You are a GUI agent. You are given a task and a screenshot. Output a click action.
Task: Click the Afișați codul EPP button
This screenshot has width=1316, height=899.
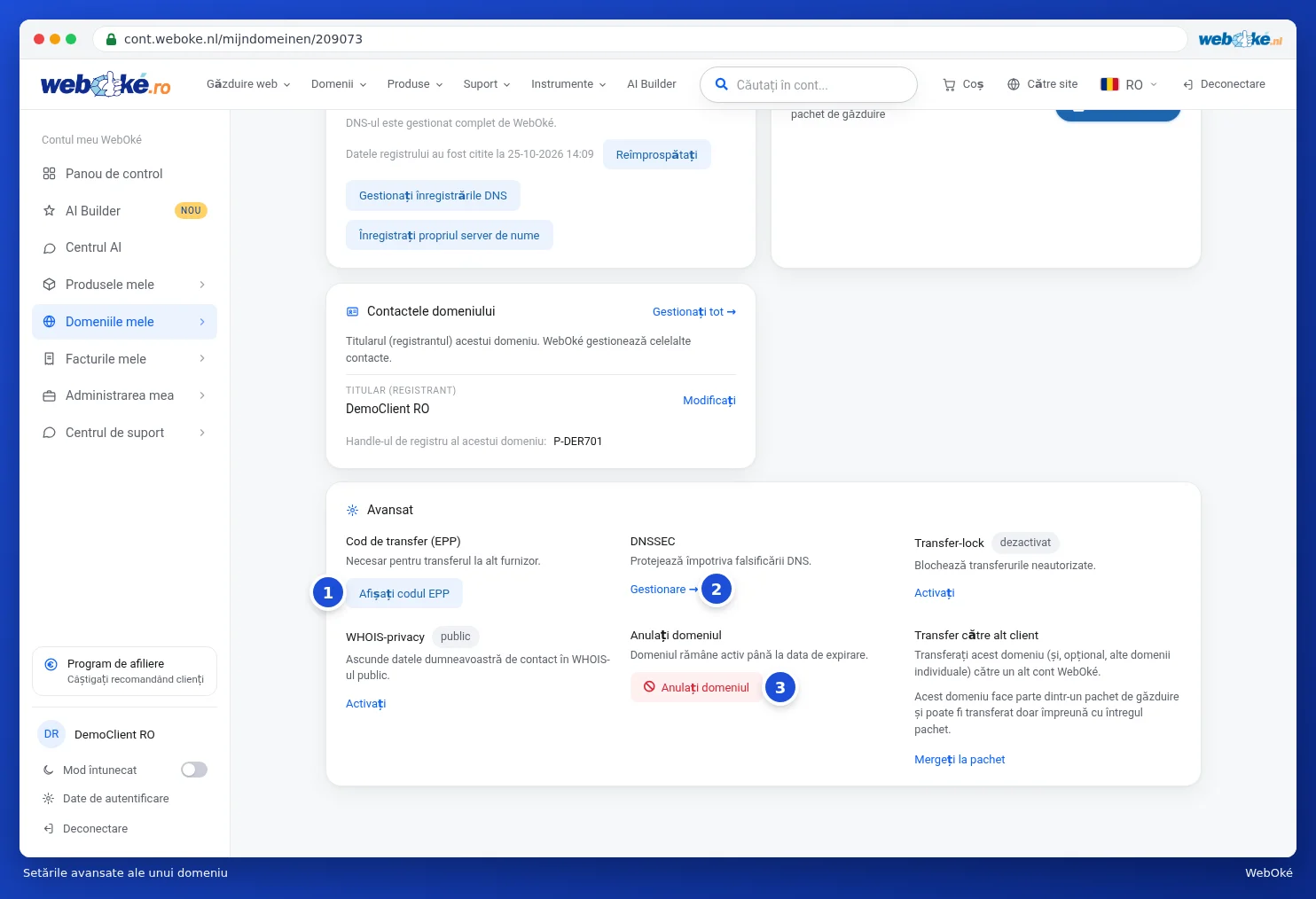(404, 593)
